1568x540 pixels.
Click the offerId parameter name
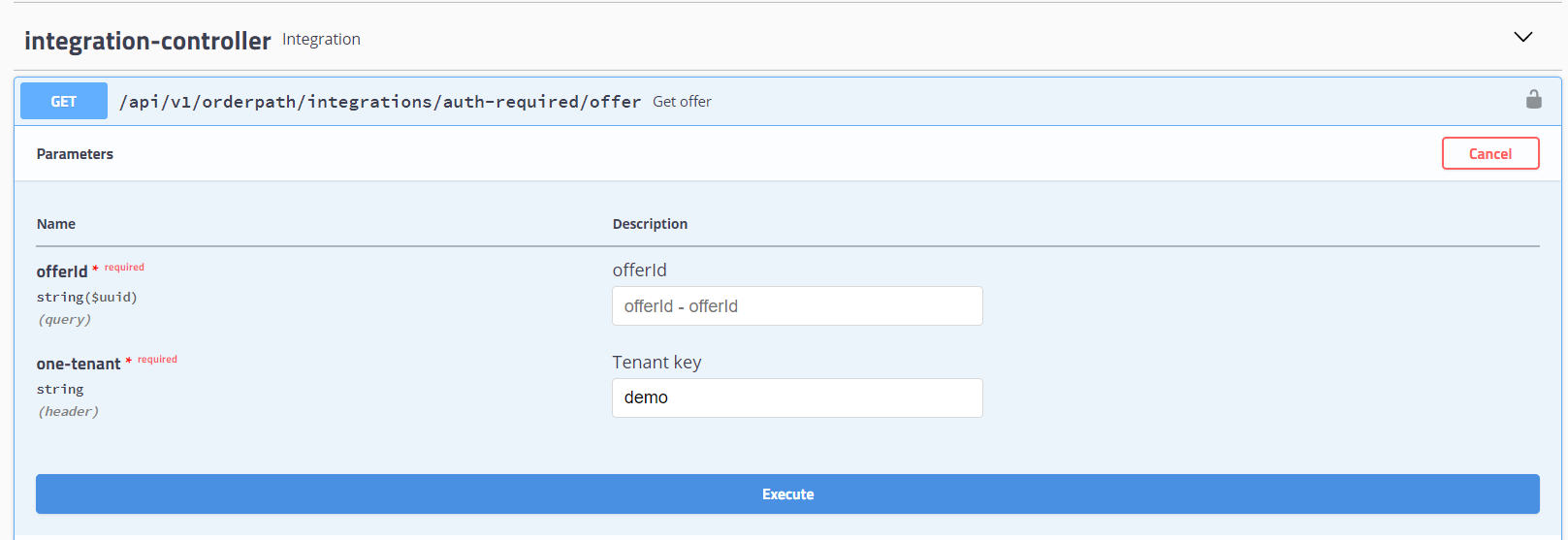tap(62, 271)
